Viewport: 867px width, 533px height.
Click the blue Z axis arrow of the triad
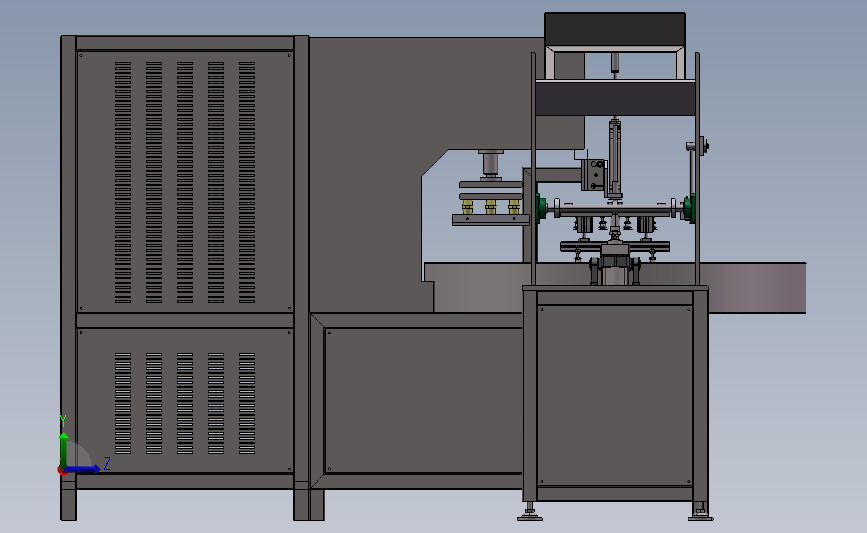(x=82, y=469)
